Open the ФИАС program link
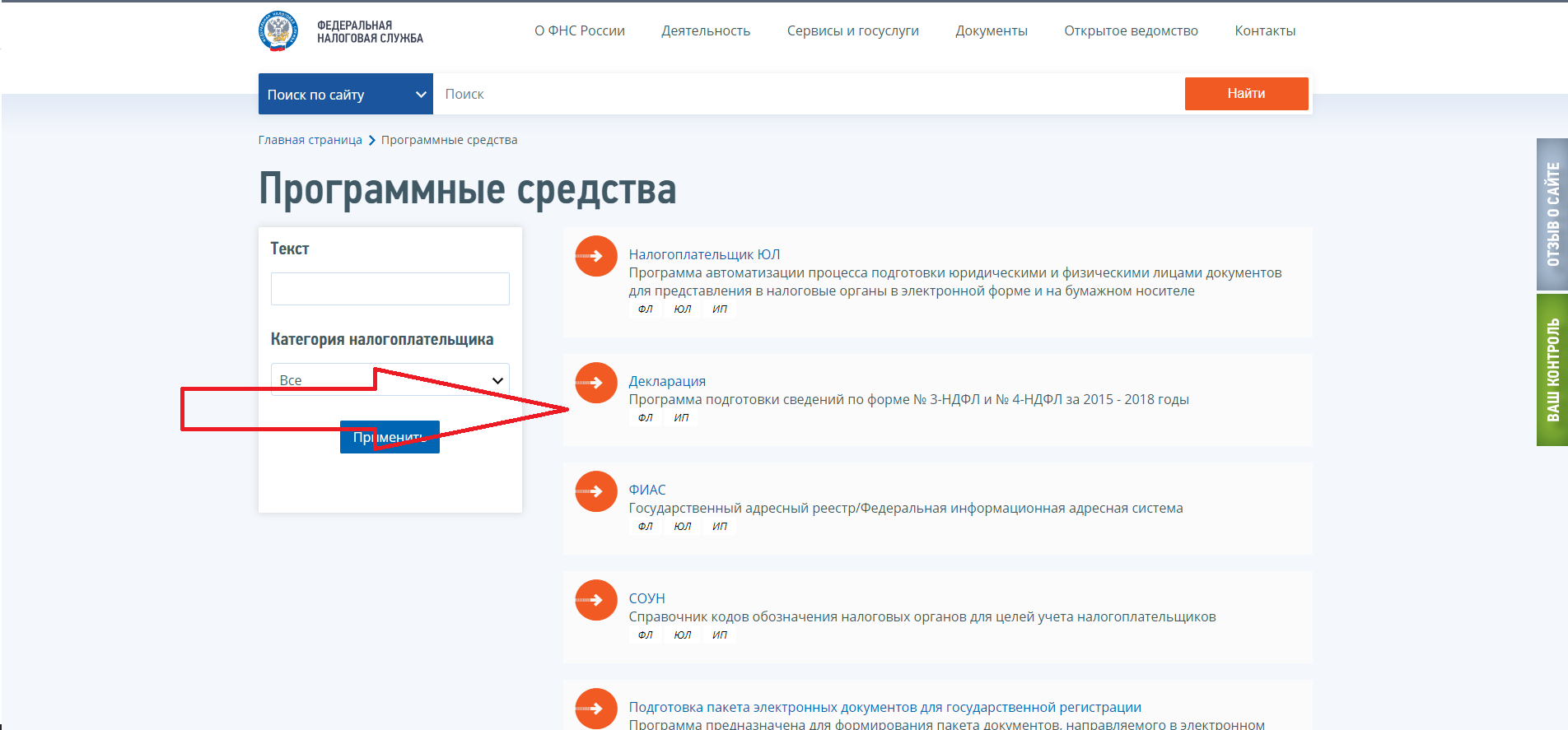The image size is (1568, 730). [x=647, y=490]
